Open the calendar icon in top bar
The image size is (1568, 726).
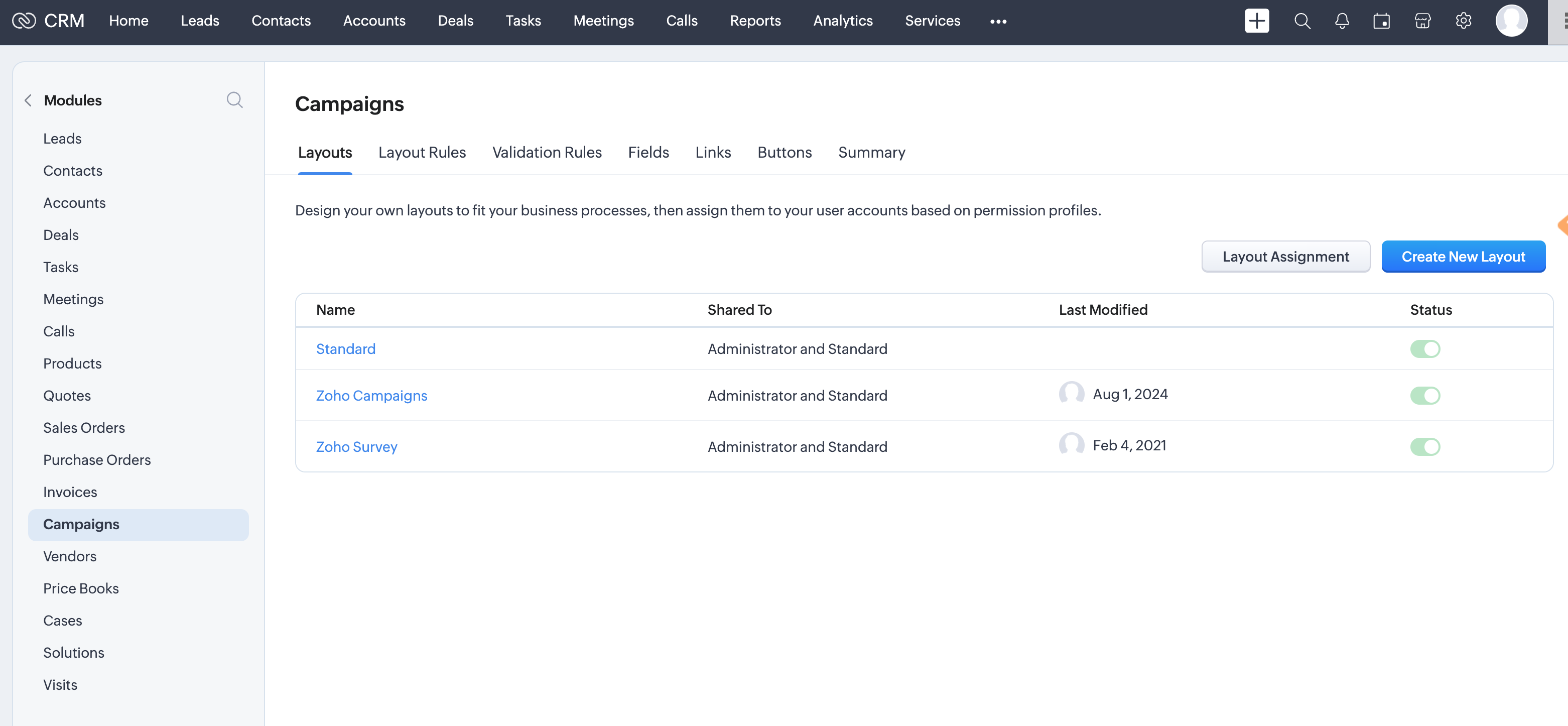(1382, 21)
